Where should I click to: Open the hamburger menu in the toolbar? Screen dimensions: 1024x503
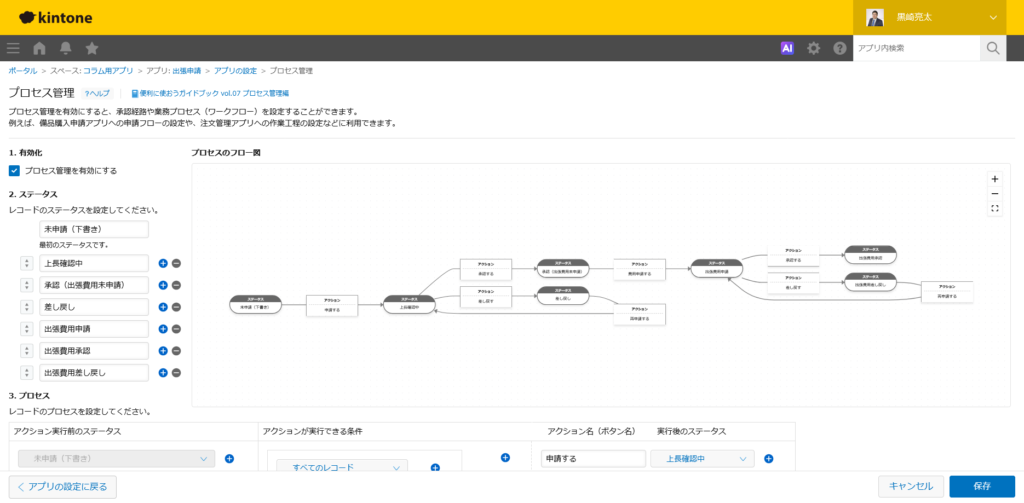13,48
